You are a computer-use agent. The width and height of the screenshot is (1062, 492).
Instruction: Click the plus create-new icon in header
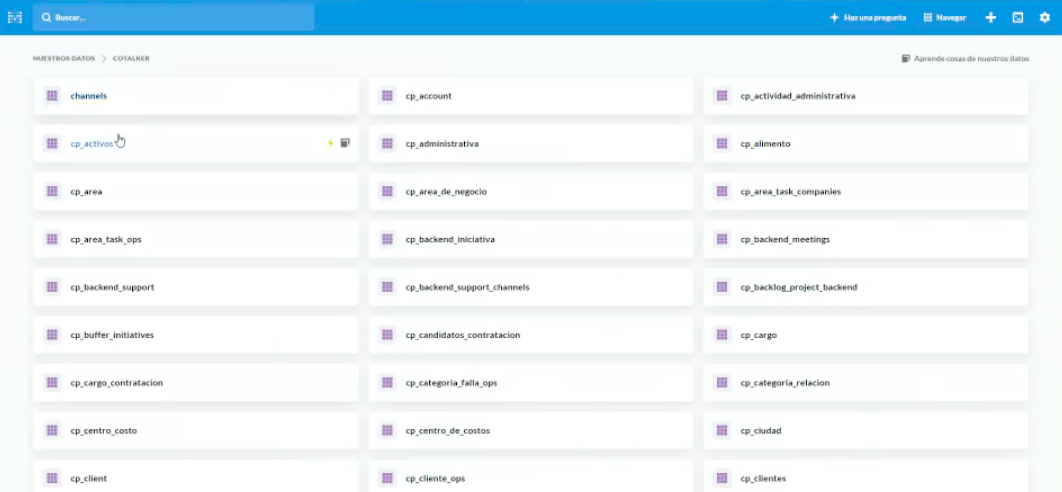click(991, 18)
